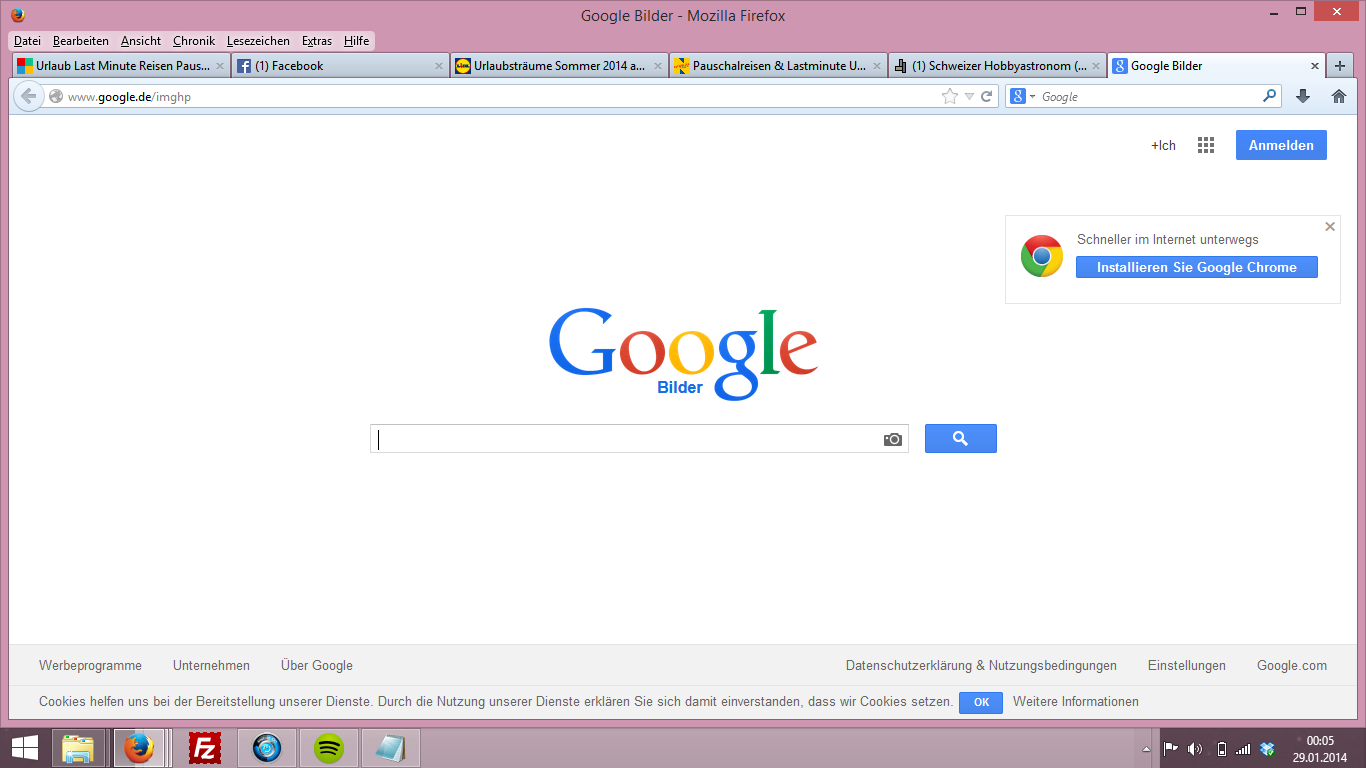Accept cookies with the OK button
Screen dimensions: 1366x768
coord(981,702)
